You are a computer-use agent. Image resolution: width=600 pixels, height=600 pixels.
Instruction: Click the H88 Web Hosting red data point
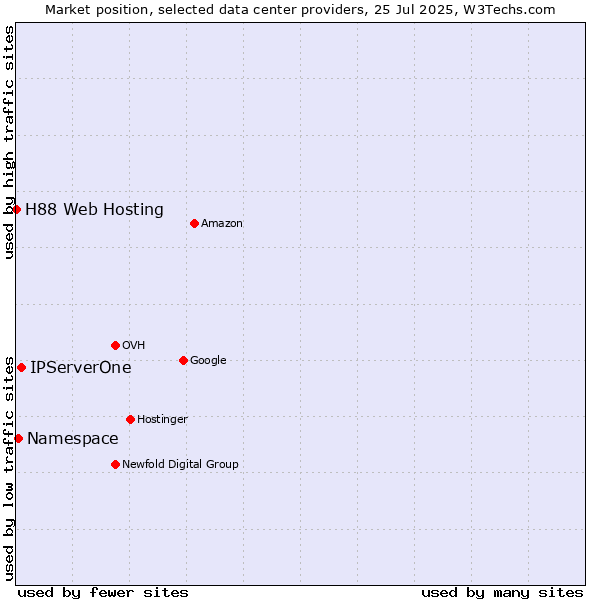coord(16,209)
